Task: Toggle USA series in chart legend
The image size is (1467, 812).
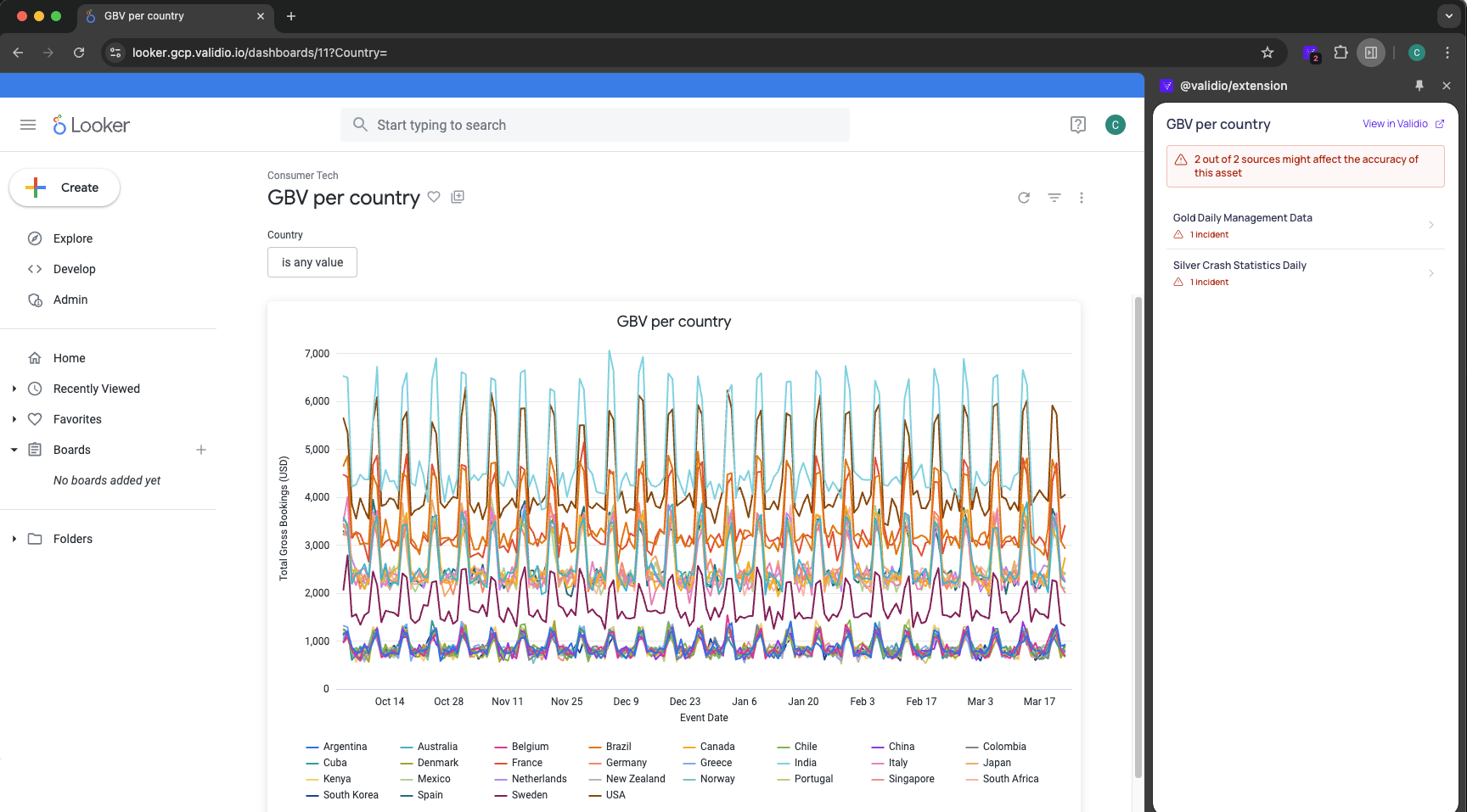Action: pos(607,795)
